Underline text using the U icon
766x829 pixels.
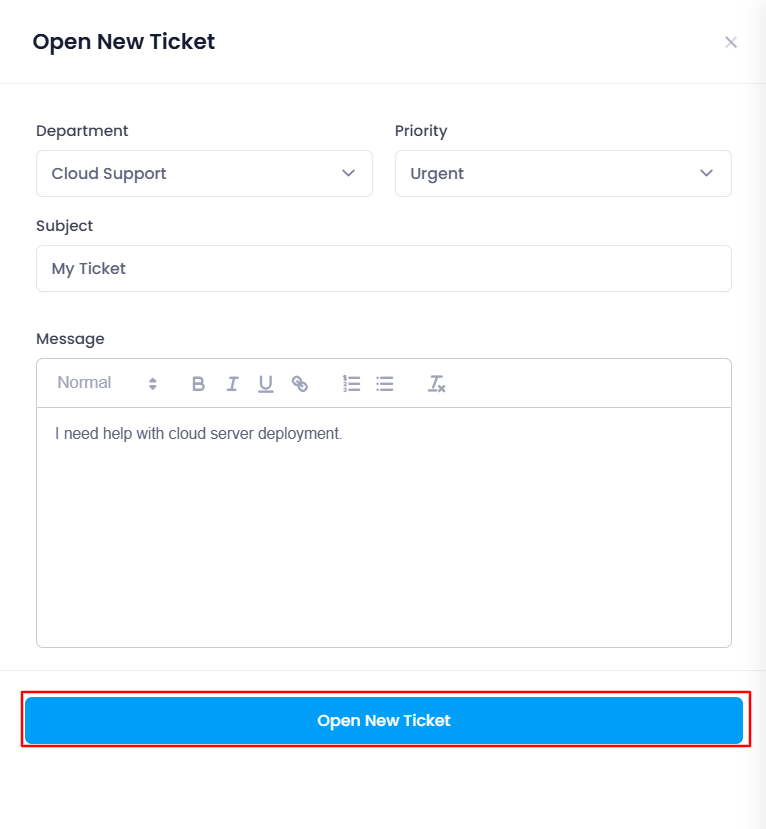pyautogui.click(x=265, y=383)
